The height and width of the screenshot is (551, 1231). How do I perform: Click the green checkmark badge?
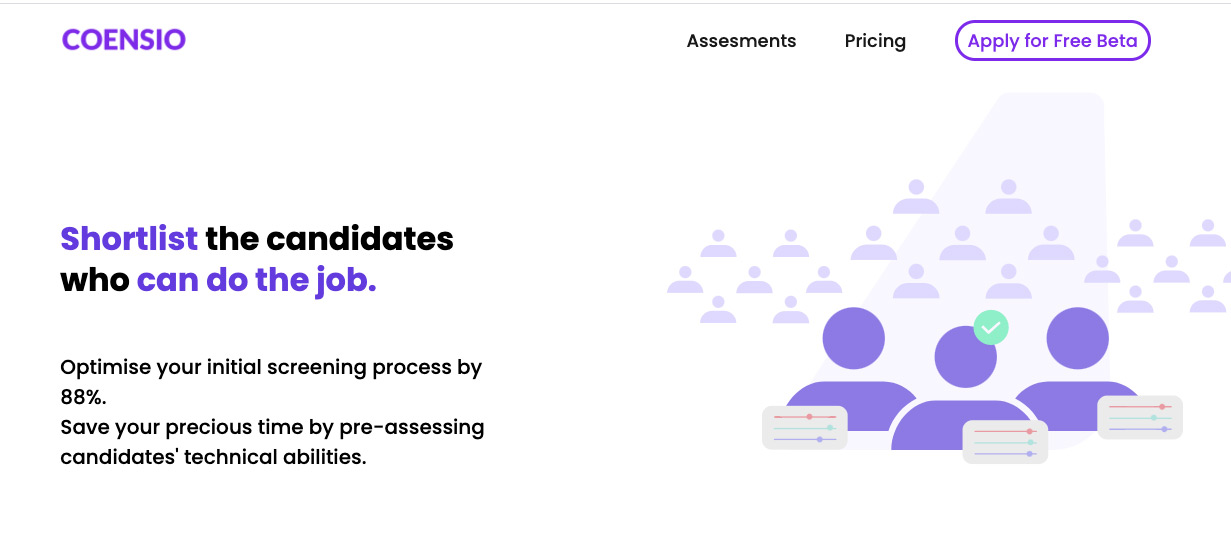(x=990, y=327)
